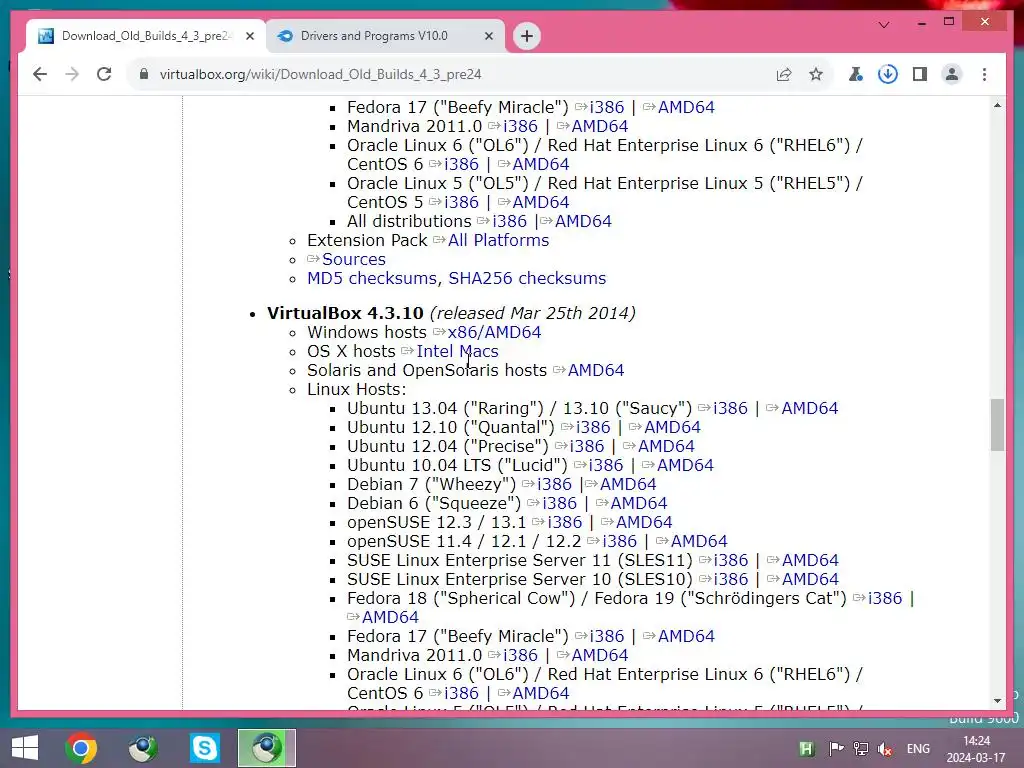The height and width of the screenshot is (768, 1024).
Task: Open the taskbar clock and date
Action: (x=976, y=749)
